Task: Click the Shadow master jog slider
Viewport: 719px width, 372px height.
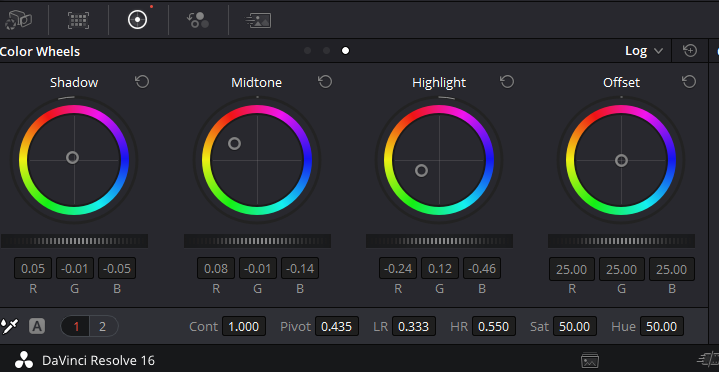Action: pyautogui.click(x=74, y=241)
